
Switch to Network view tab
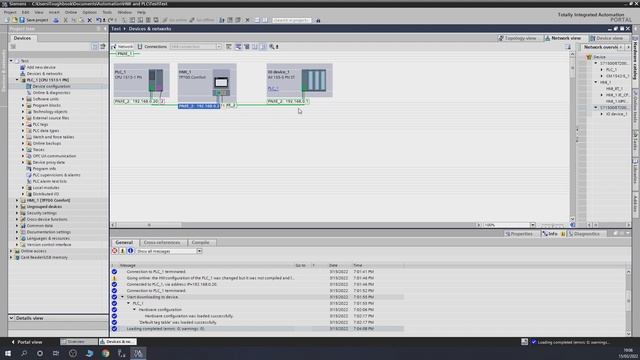pos(562,38)
